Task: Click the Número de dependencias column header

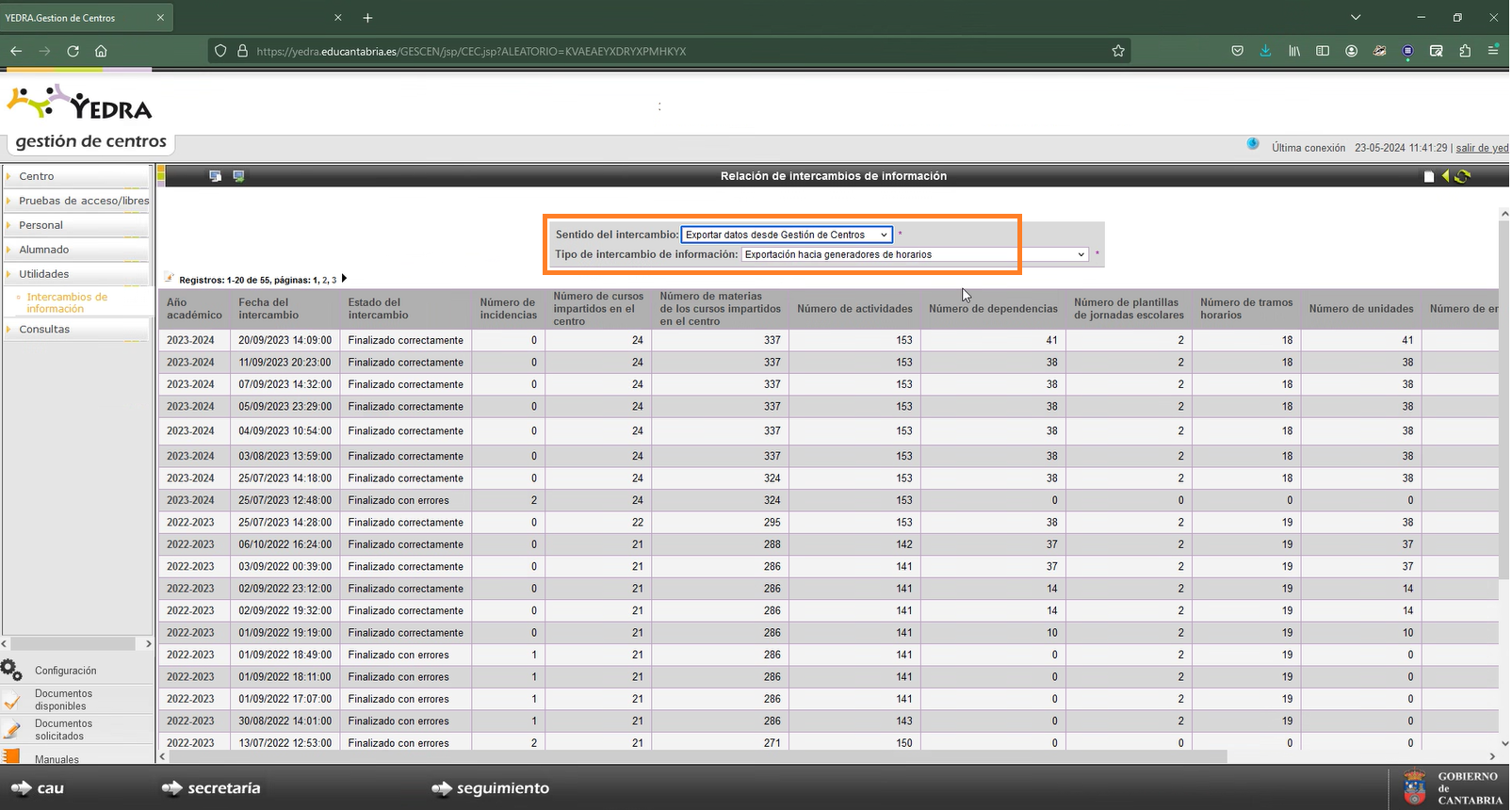Action: pyautogui.click(x=993, y=309)
